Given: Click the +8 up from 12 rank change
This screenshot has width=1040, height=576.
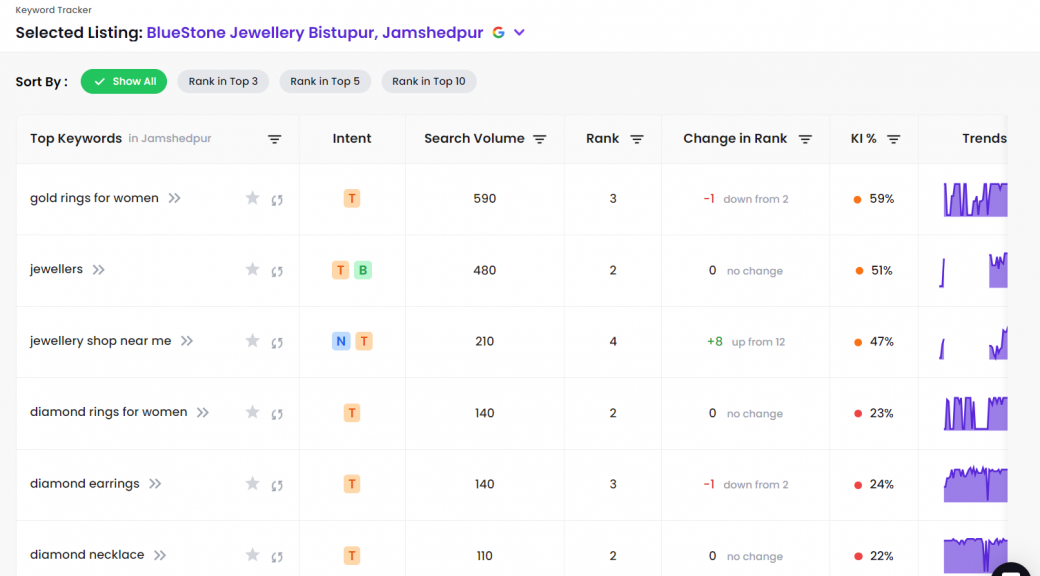Looking at the screenshot, I should (x=746, y=341).
